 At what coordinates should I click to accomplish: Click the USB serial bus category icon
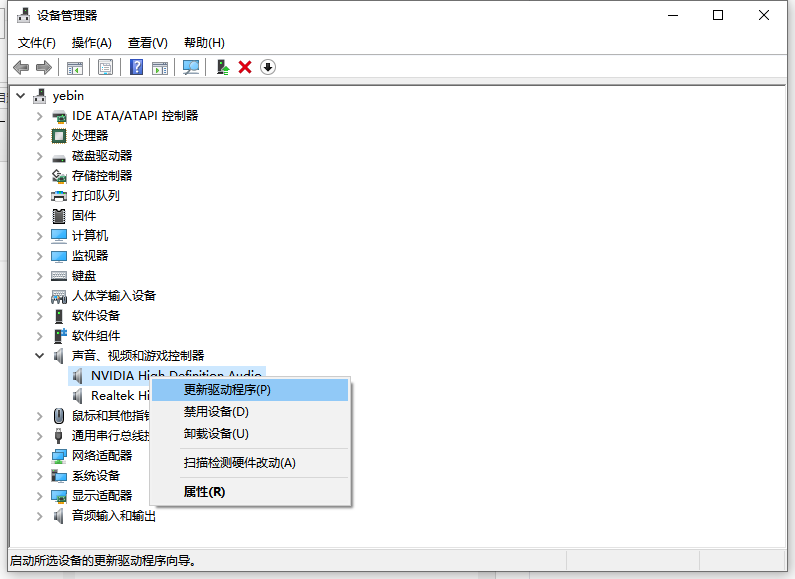[x=59, y=436]
